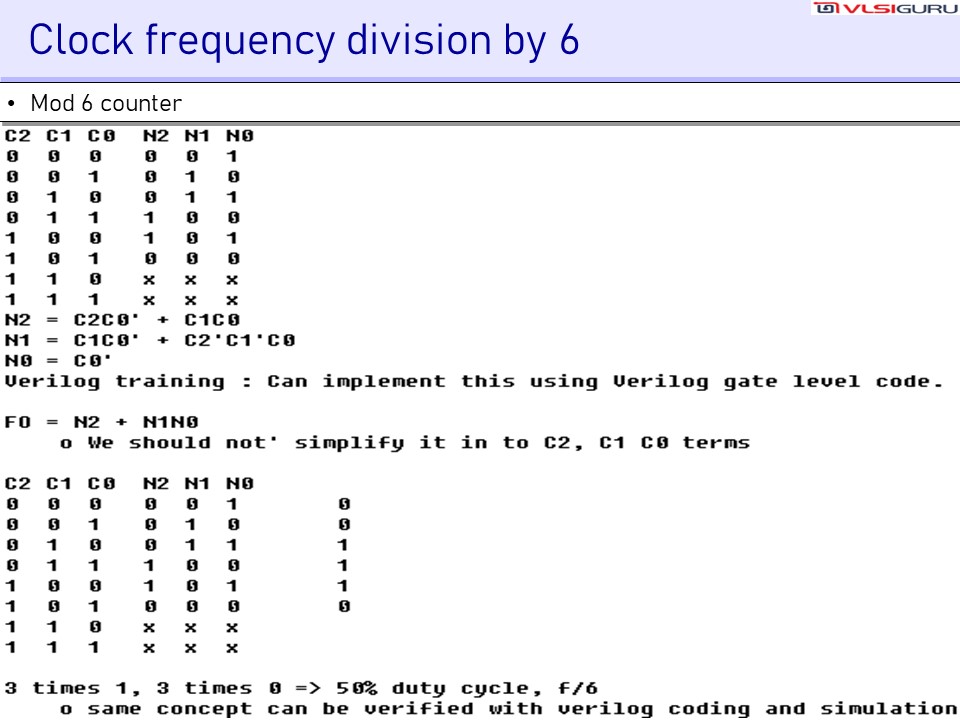The width and height of the screenshot is (960, 720).
Task: Click the Mod 6 counter bullet text
Action: coord(106,104)
